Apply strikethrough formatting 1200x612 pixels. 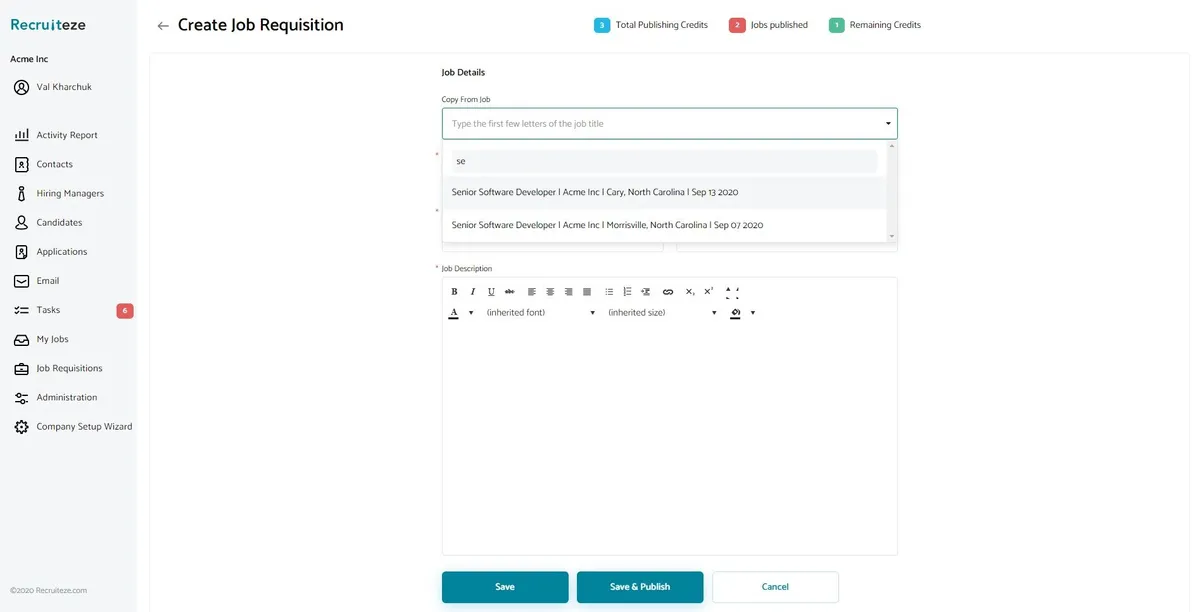510,292
